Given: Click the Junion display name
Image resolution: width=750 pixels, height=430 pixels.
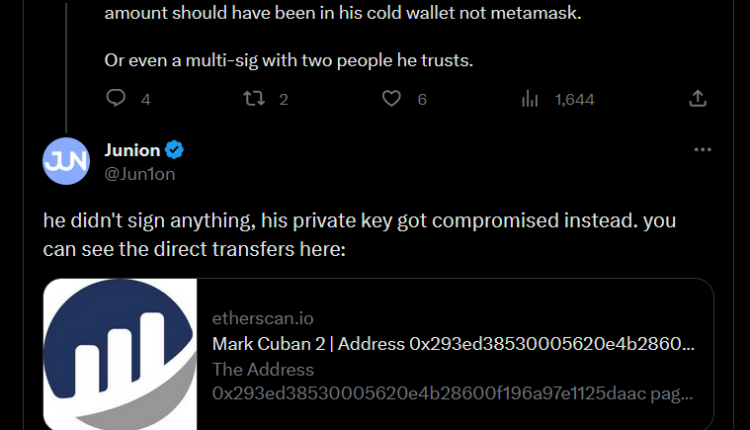Looking at the screenshot, I should 132,150.
